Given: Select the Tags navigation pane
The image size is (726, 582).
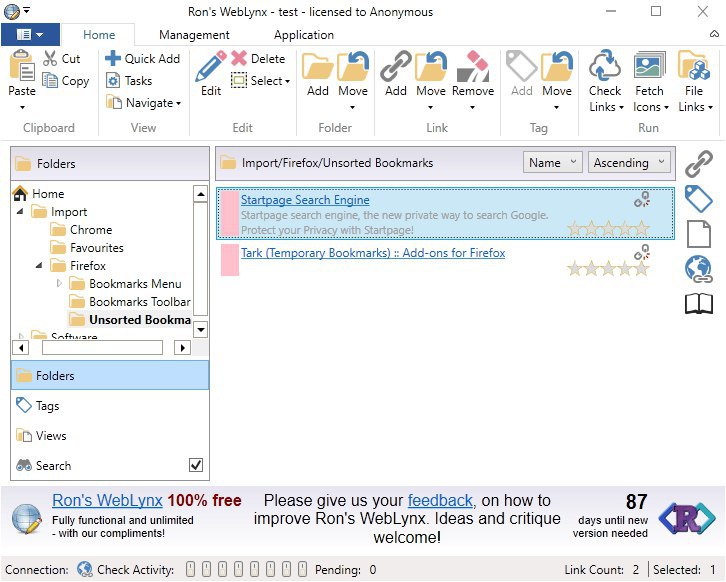Looking at the screenshot, I should [110, 406].
